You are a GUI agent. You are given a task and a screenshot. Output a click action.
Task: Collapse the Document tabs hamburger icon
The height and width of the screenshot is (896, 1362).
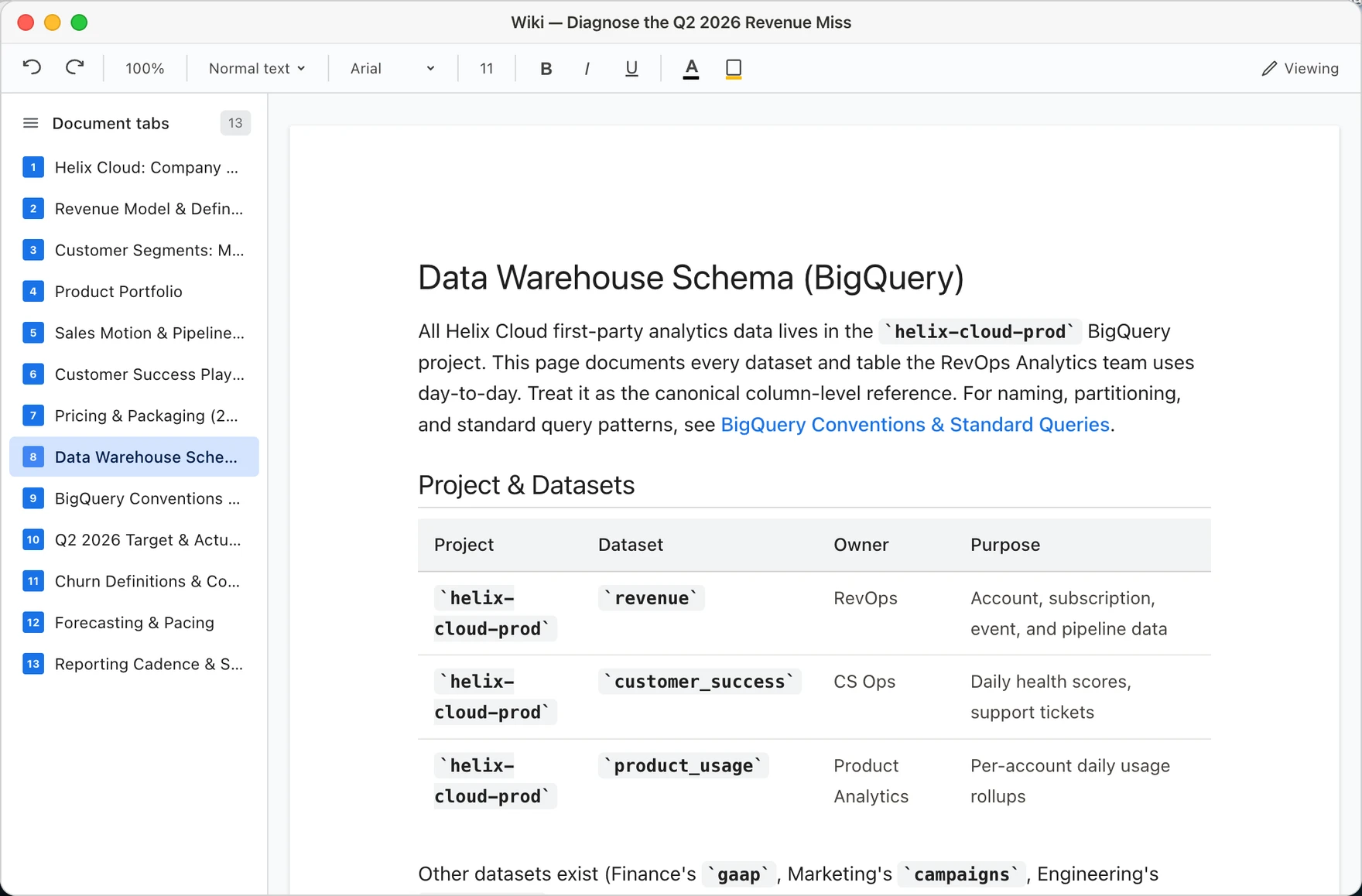tap(31, 123)
